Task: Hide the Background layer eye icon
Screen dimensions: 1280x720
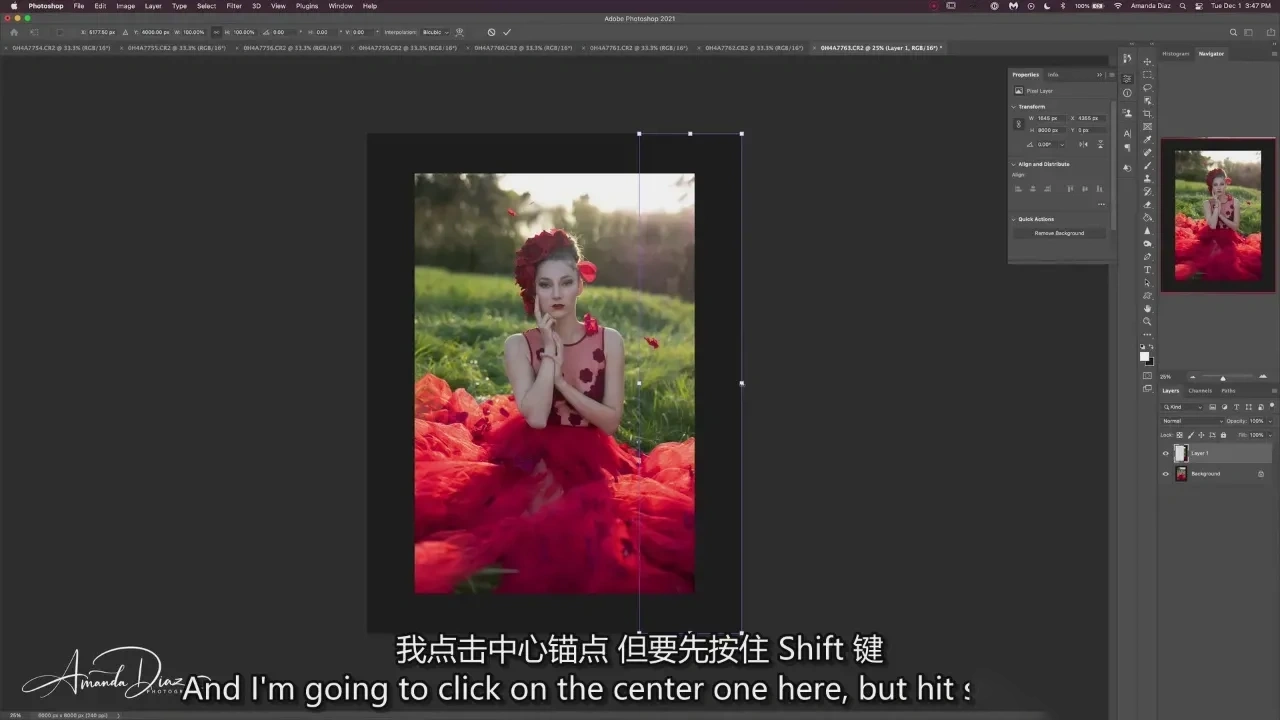Action: pyautogui.click(x=1165, y=474)
